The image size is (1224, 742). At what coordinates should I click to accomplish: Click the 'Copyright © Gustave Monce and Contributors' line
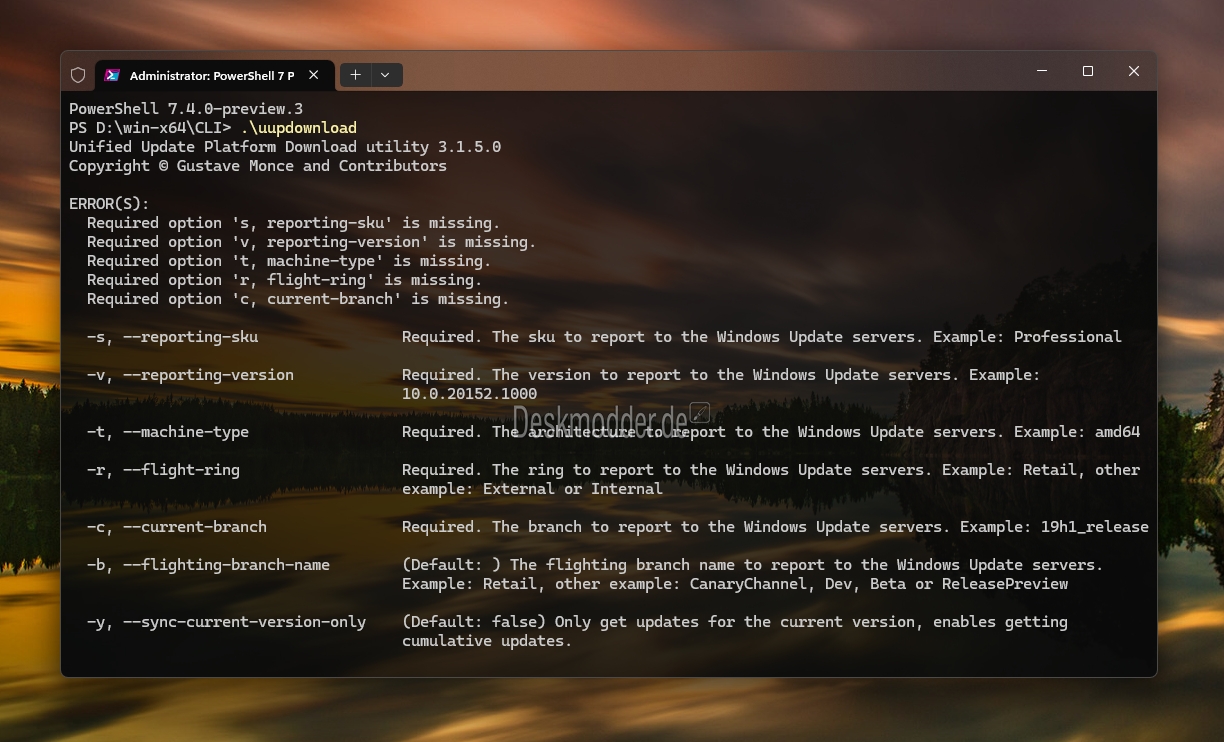click(x=258, y=166)
